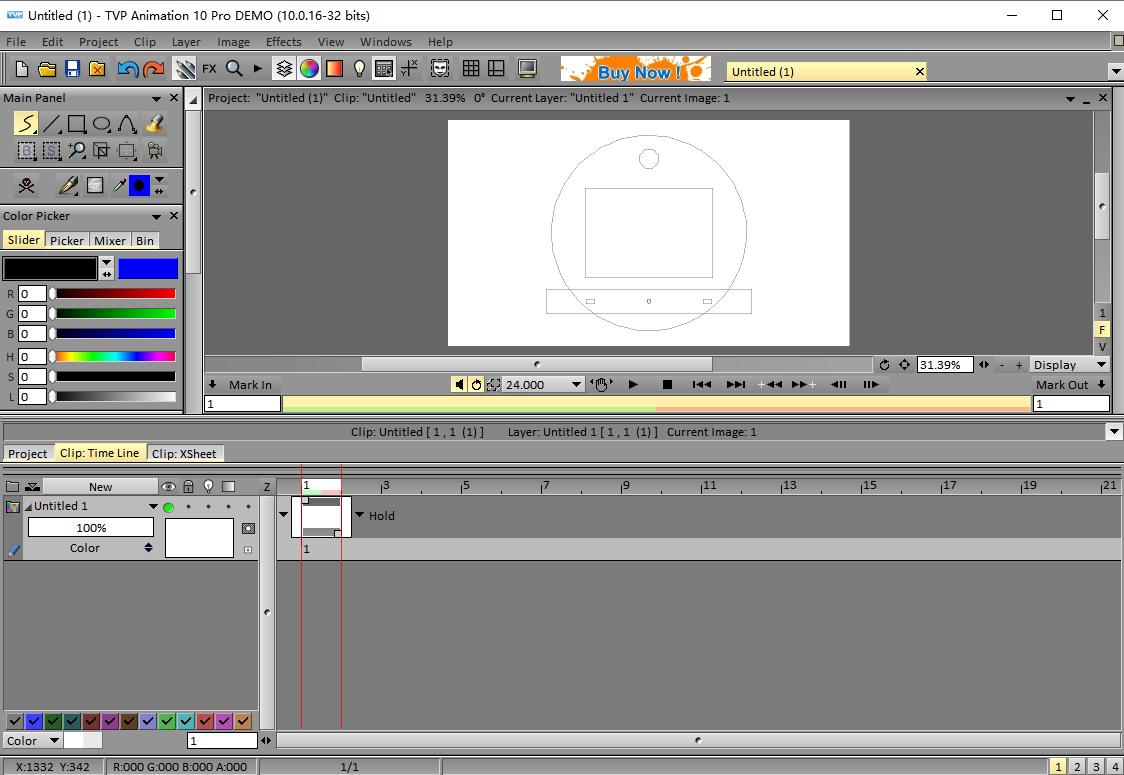Toggle the blue checkmark color group
The image size is (1124, 775).
[34, 721]
